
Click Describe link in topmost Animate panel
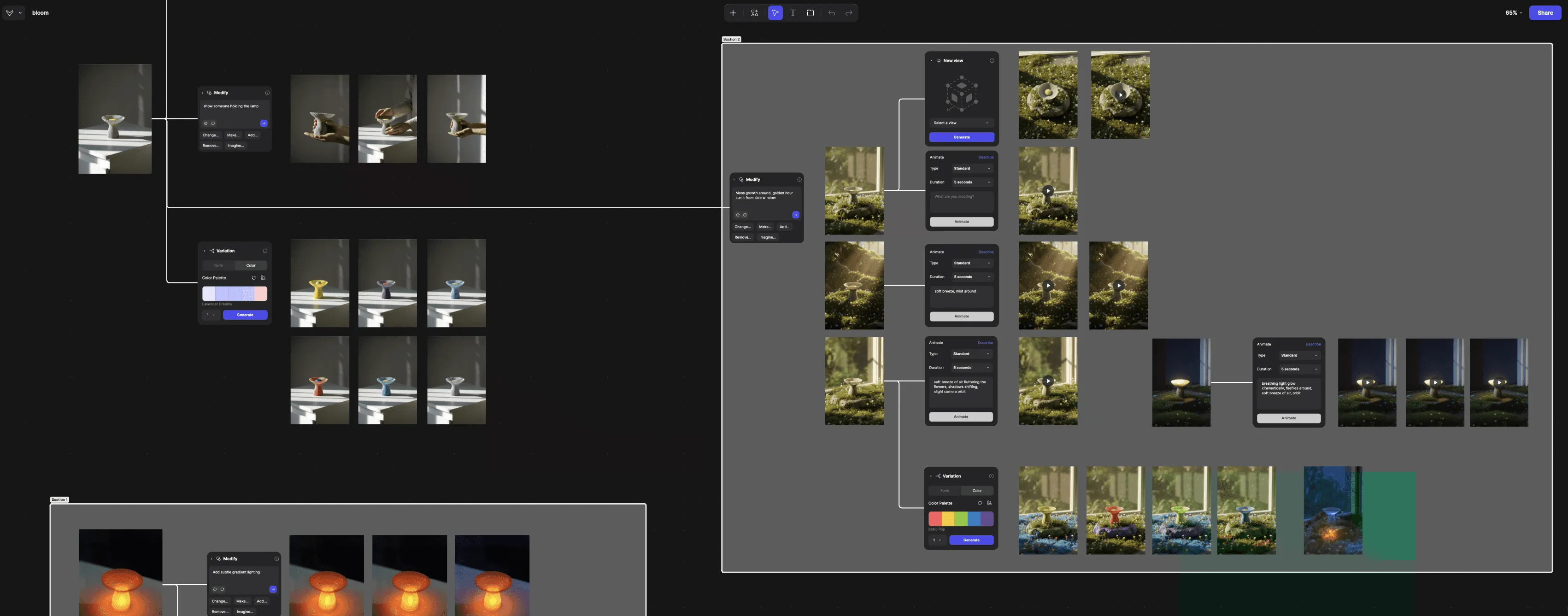point(986,157)
